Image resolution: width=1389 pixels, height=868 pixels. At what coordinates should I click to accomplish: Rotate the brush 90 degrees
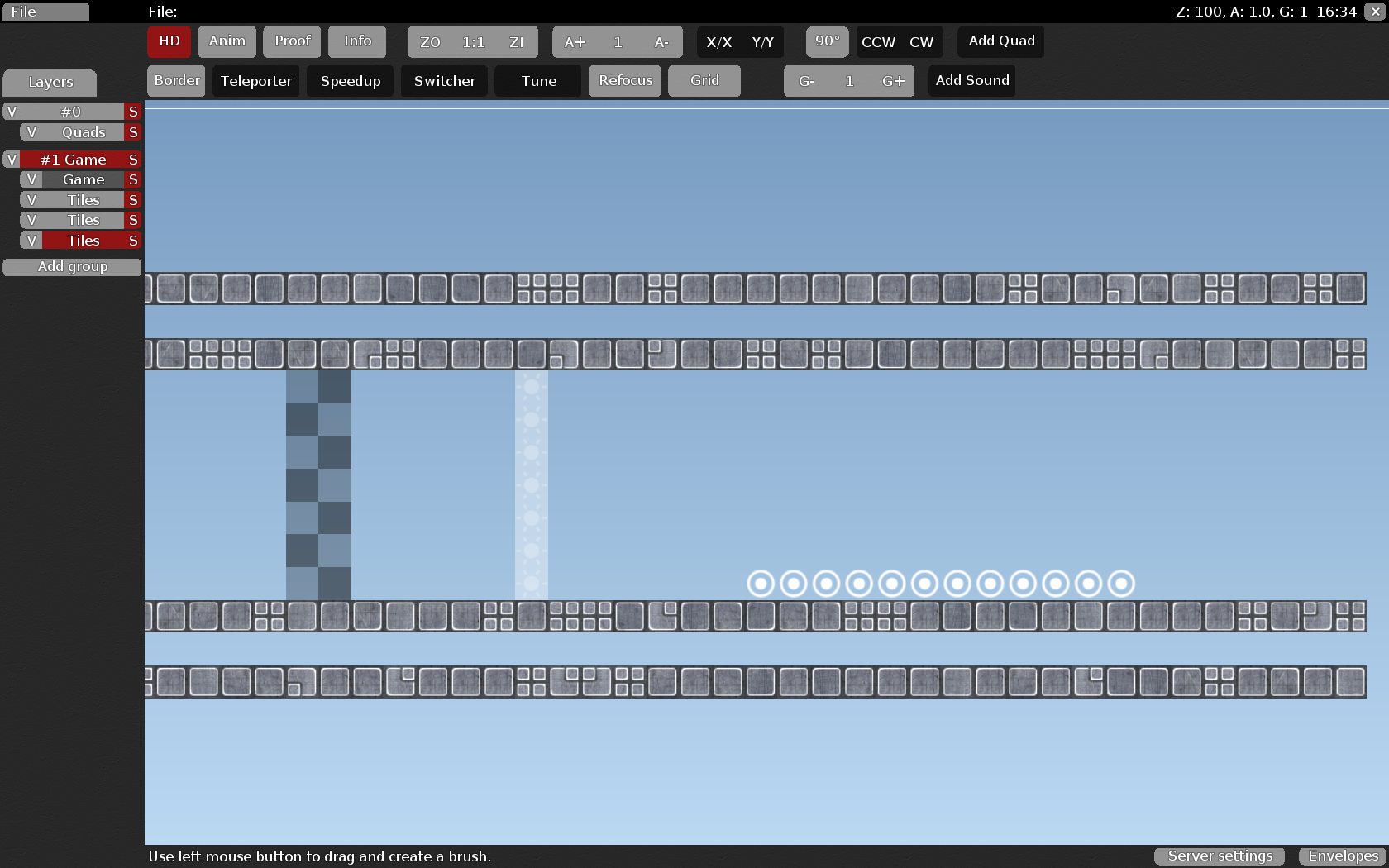coord(826,41)
